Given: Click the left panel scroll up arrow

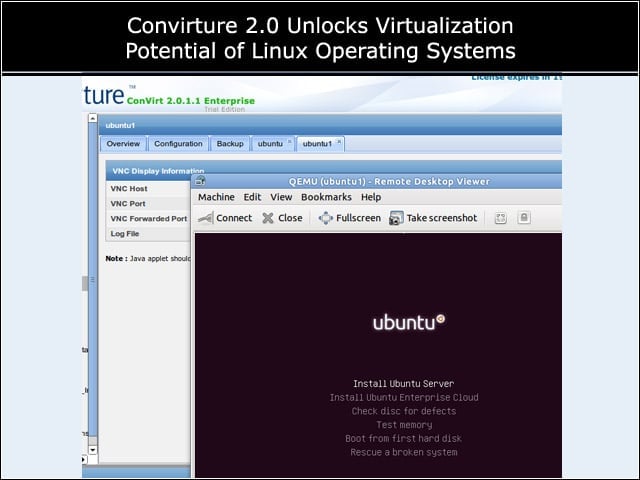Looking at the screenshot, I should tap(93, 118).
